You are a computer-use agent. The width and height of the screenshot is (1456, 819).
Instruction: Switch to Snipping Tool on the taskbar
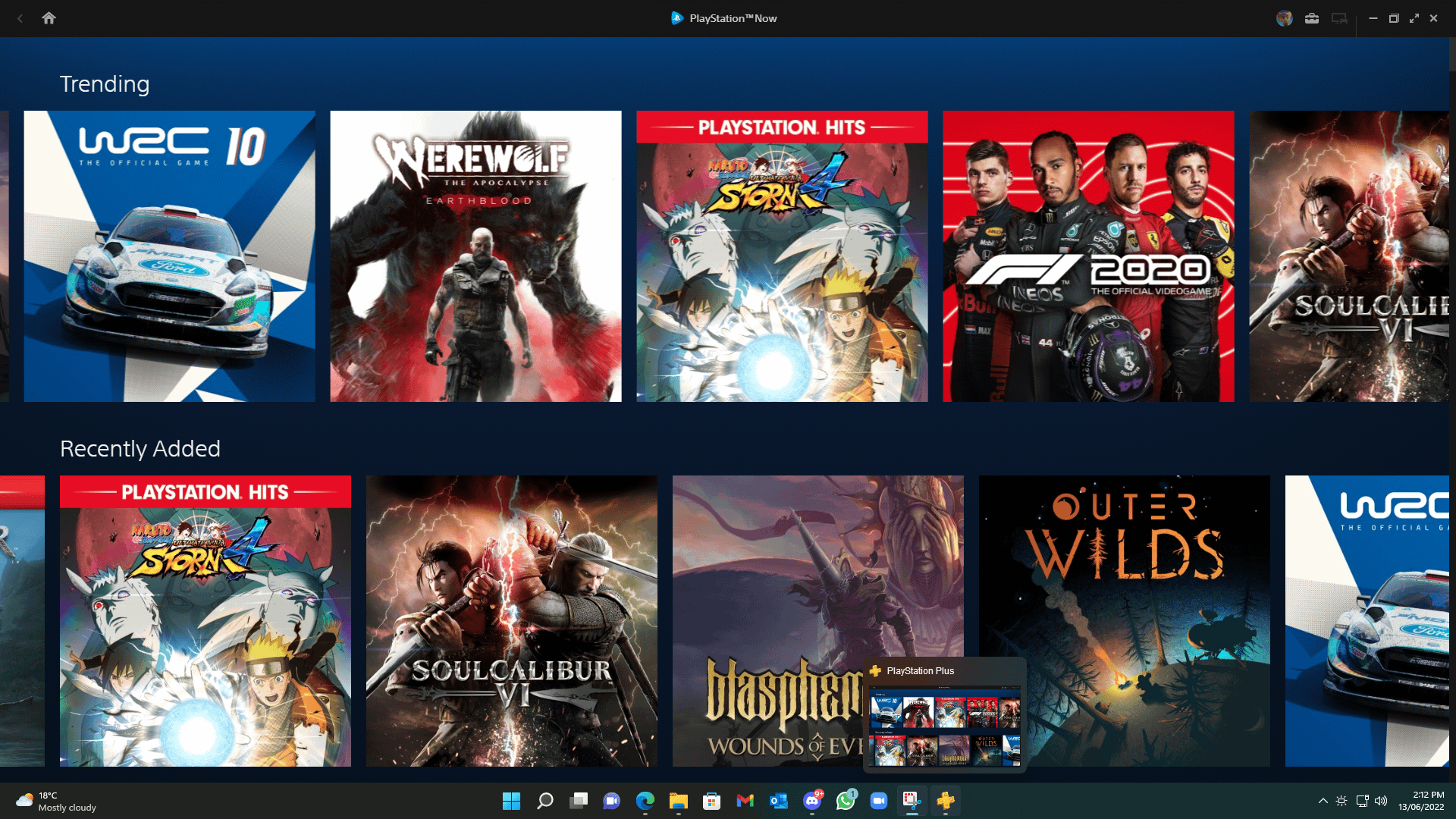coord(912,801)
